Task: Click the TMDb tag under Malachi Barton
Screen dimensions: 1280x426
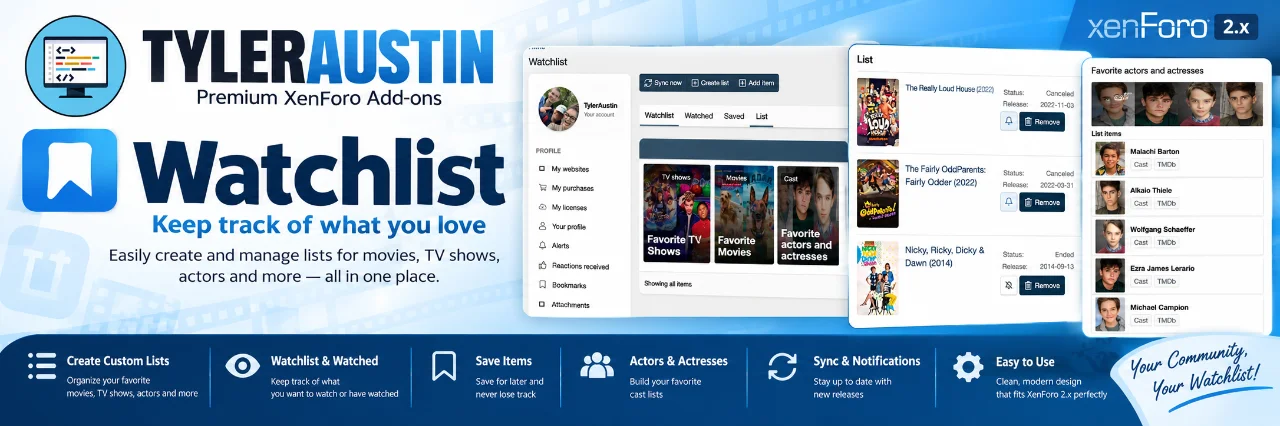Action: point(1167,164)
